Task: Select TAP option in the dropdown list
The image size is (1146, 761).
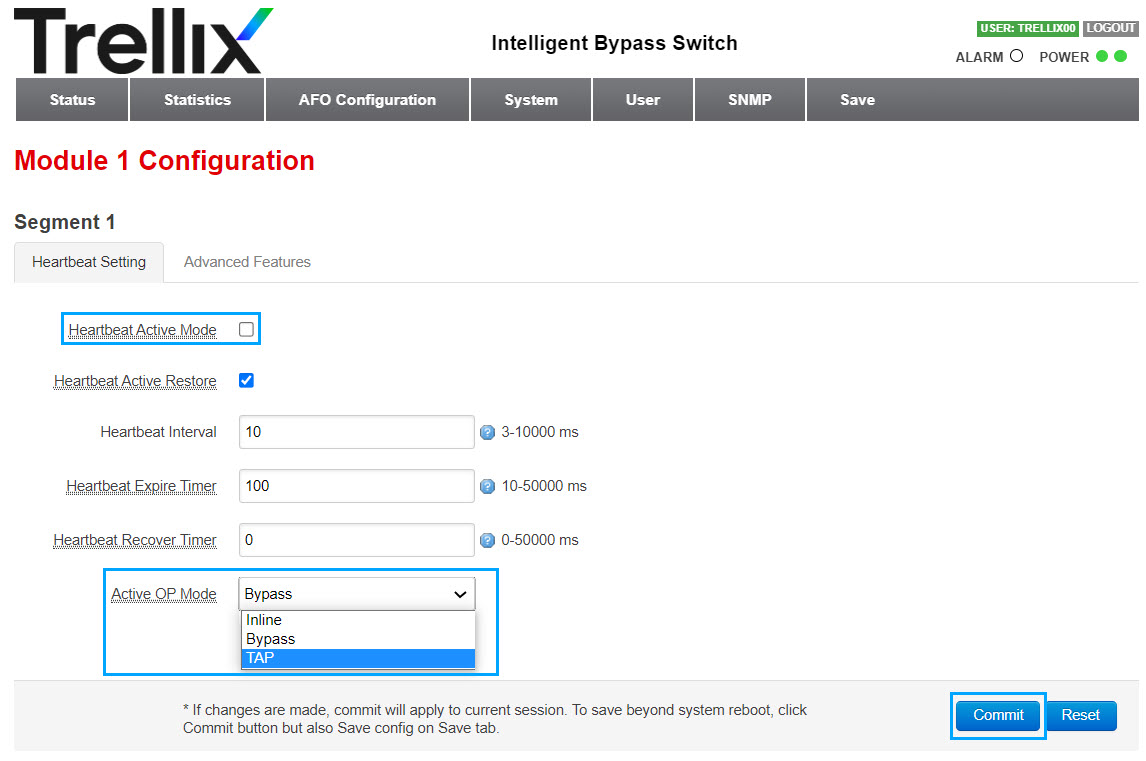Action: click(x=358, y=658)
